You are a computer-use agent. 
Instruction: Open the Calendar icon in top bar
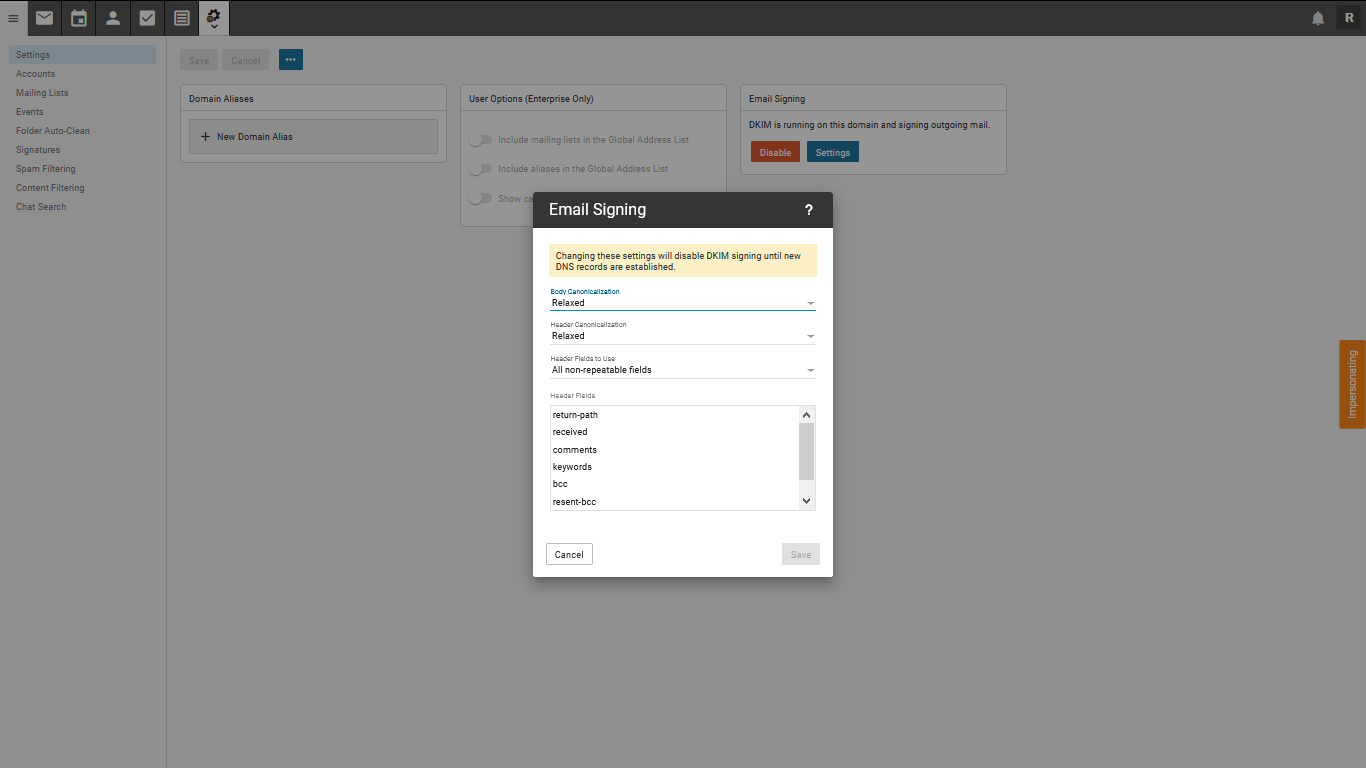tap(78, 18)
